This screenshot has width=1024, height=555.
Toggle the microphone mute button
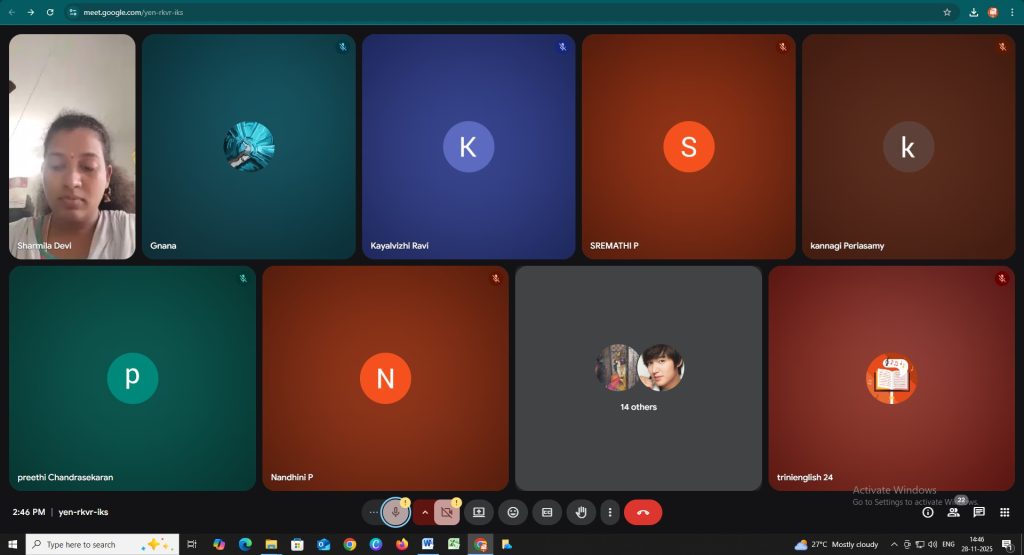click(396, 512)
